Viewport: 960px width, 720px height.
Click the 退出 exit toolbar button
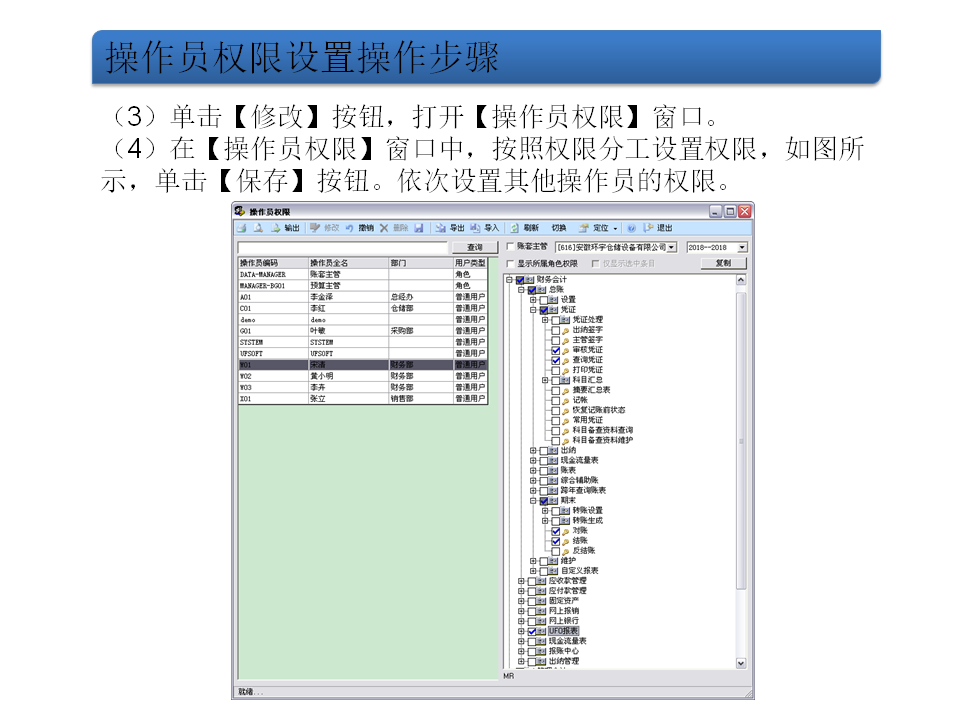[658, 228]
